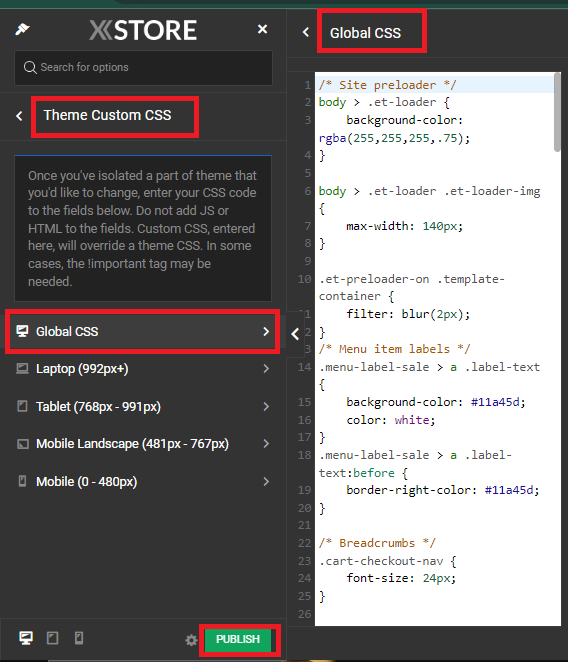This screenshot has width=568, height=662.
Task: Click tablet icon beside Tablet label
Action: pyautogui.click(x=22, y=406)
